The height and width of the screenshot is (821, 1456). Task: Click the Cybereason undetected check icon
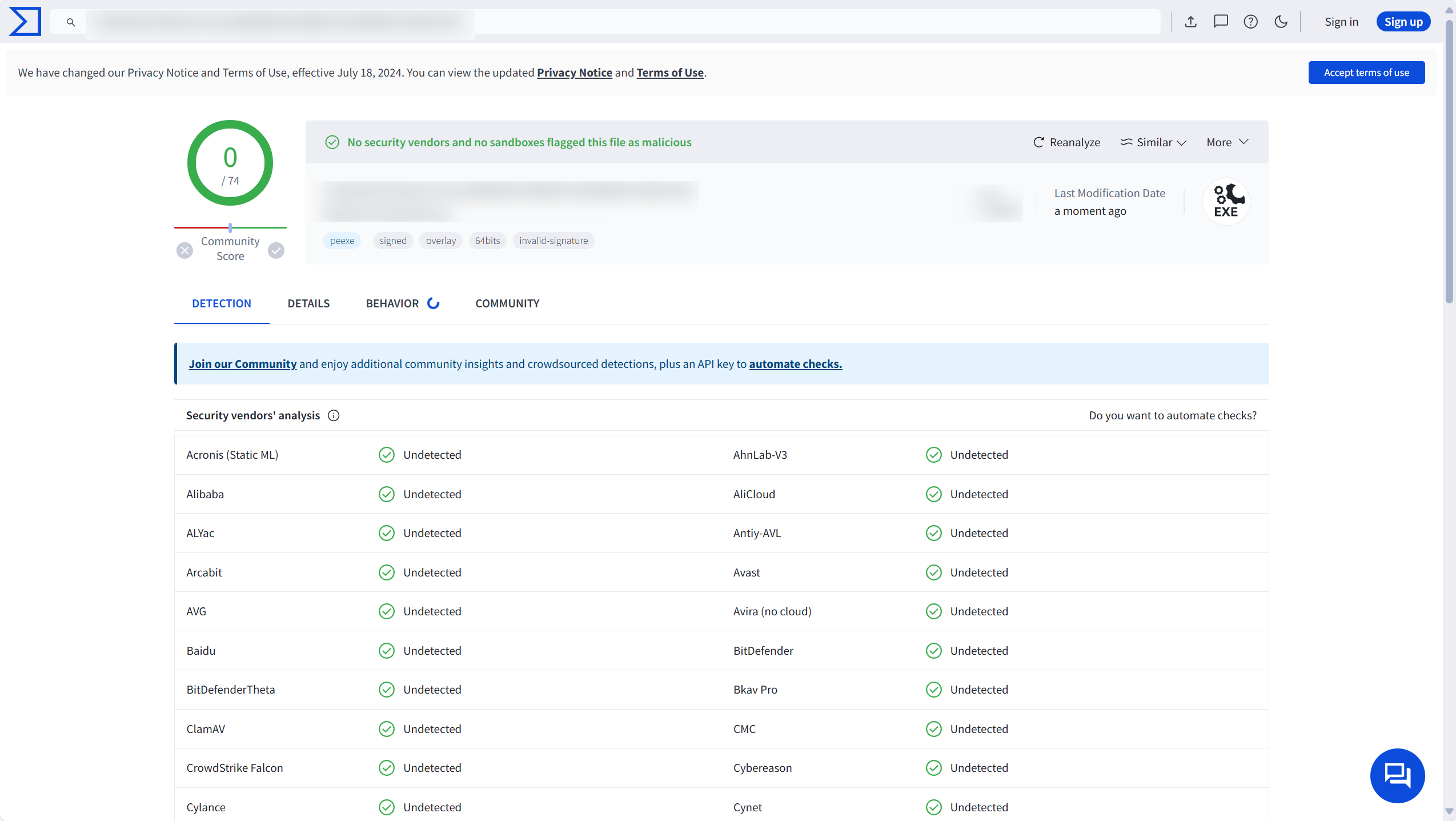pos(934,768)
